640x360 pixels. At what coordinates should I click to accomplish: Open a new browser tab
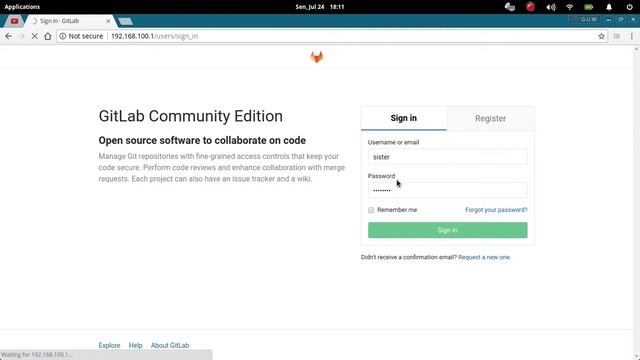[125, 21]
